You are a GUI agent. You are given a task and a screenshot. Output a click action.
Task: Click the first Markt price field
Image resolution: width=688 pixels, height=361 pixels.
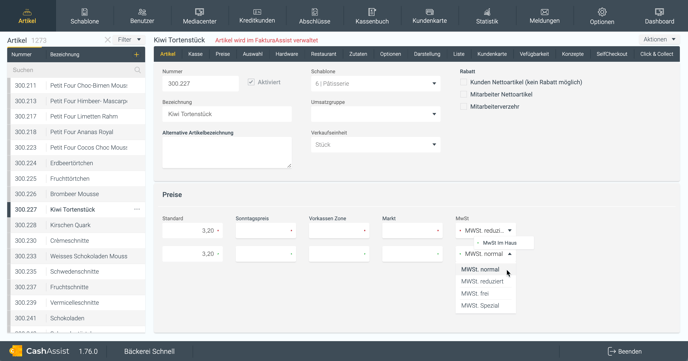click(x=412, y=230)
